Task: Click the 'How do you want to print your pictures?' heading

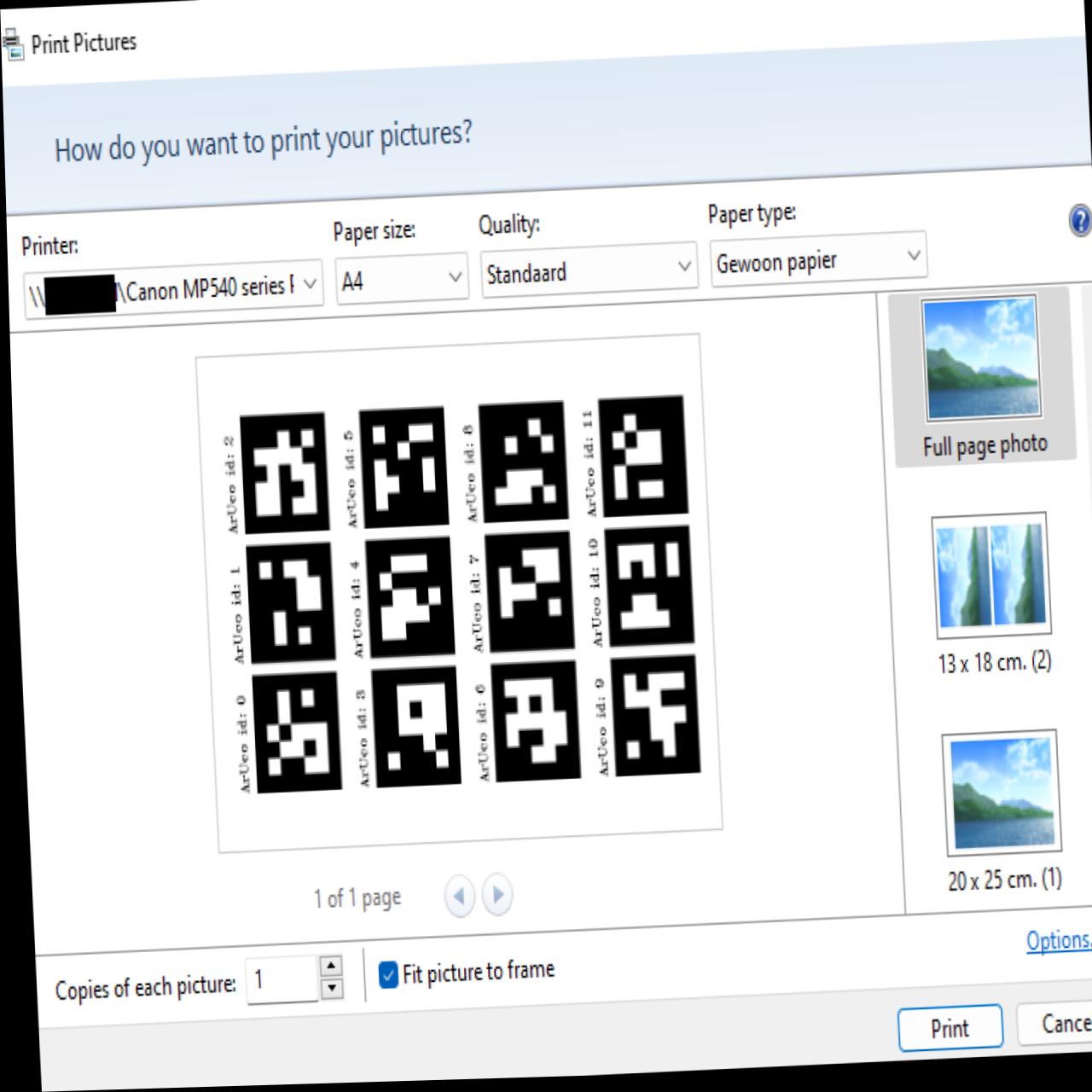Action: point(264,142)
